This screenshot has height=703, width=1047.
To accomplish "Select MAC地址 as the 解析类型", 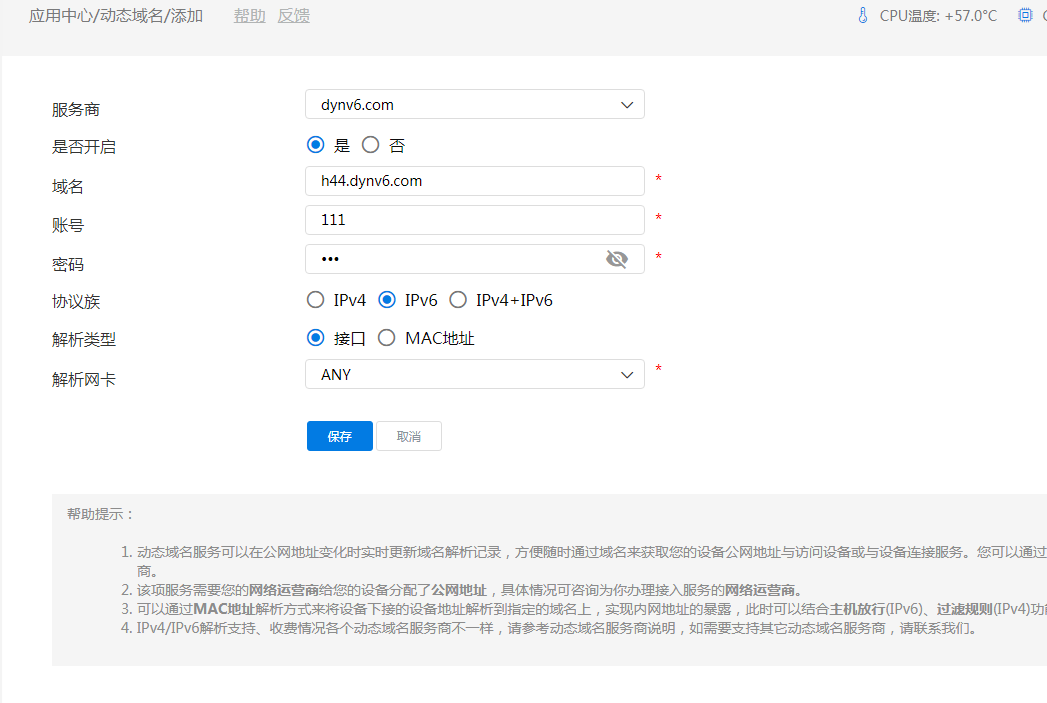I will pos(387,339).
